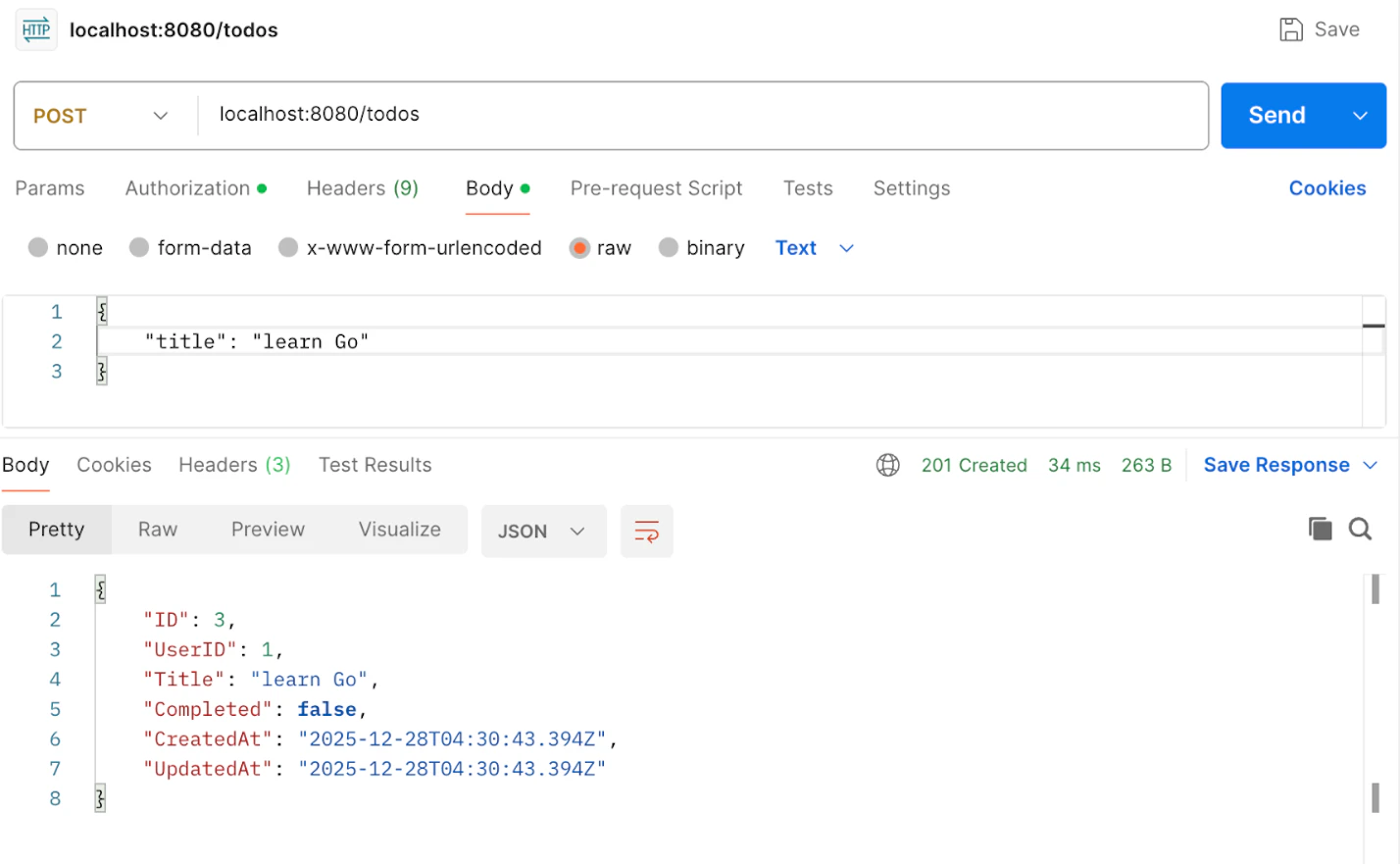Select the form-data radio option

(x=139, y=248)
